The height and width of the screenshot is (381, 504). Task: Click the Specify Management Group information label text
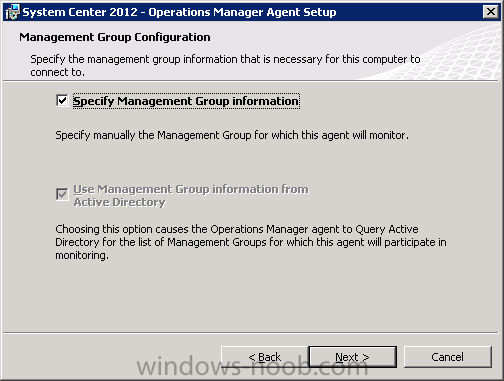[x=186, y=101]
